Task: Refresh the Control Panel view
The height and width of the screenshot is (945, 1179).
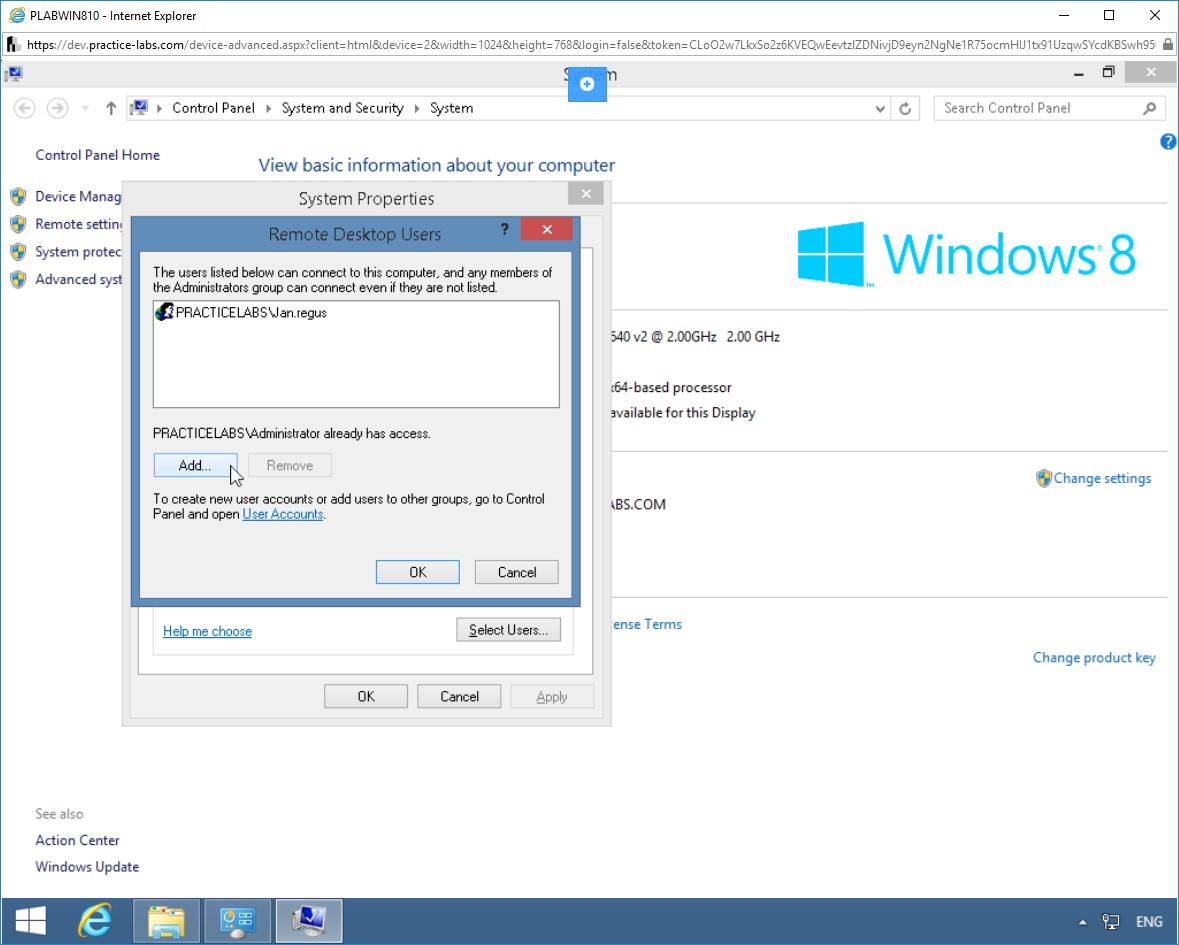Action: point(905,108)
